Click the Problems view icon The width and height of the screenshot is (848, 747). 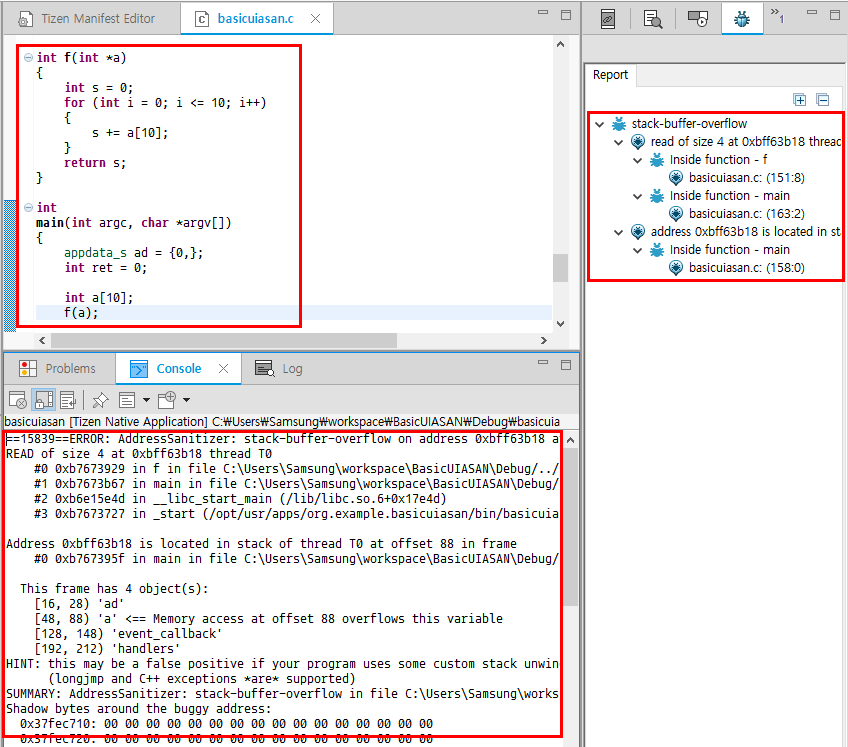[x=30, y=367]
